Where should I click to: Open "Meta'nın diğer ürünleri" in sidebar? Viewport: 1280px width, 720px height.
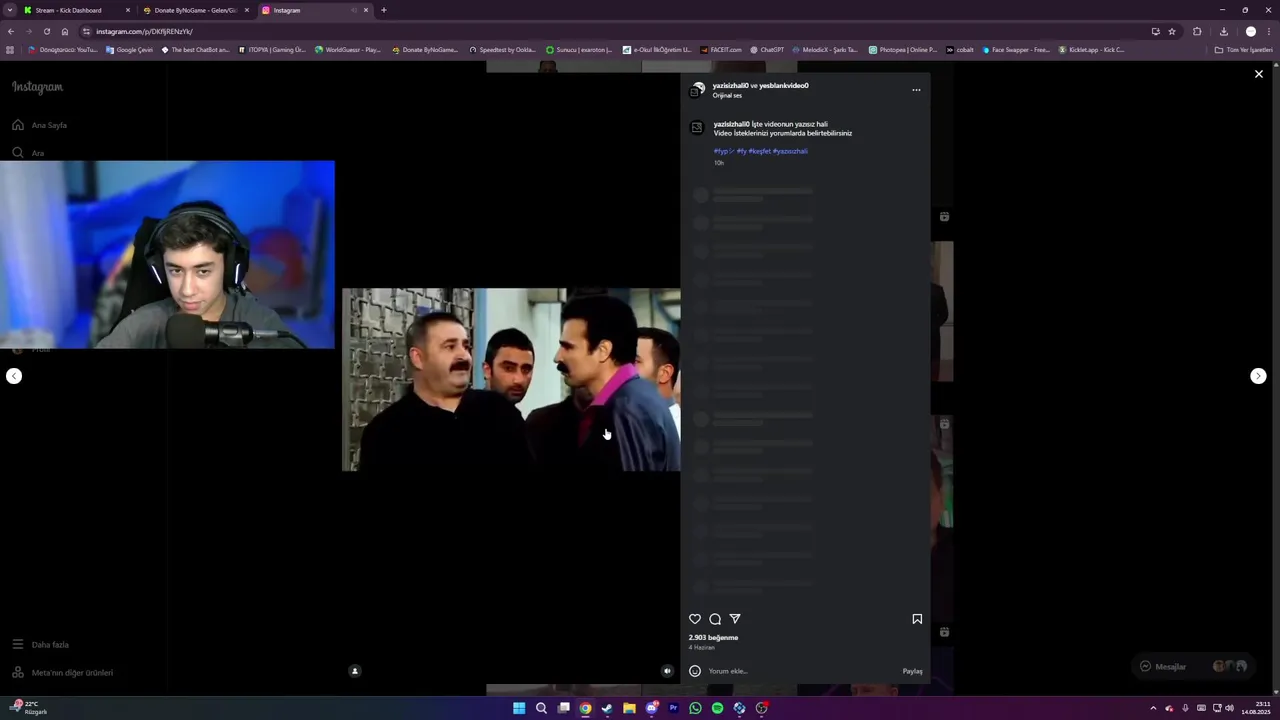pyautogui.click(x=62, y=673)
